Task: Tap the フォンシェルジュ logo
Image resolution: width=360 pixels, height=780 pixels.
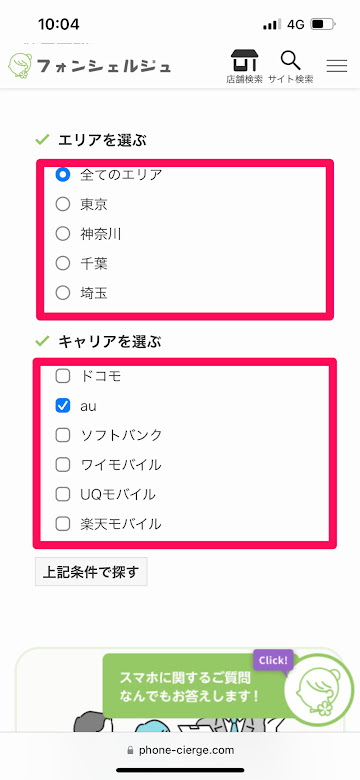Action: pyautogui.click(x=90, y=66)
